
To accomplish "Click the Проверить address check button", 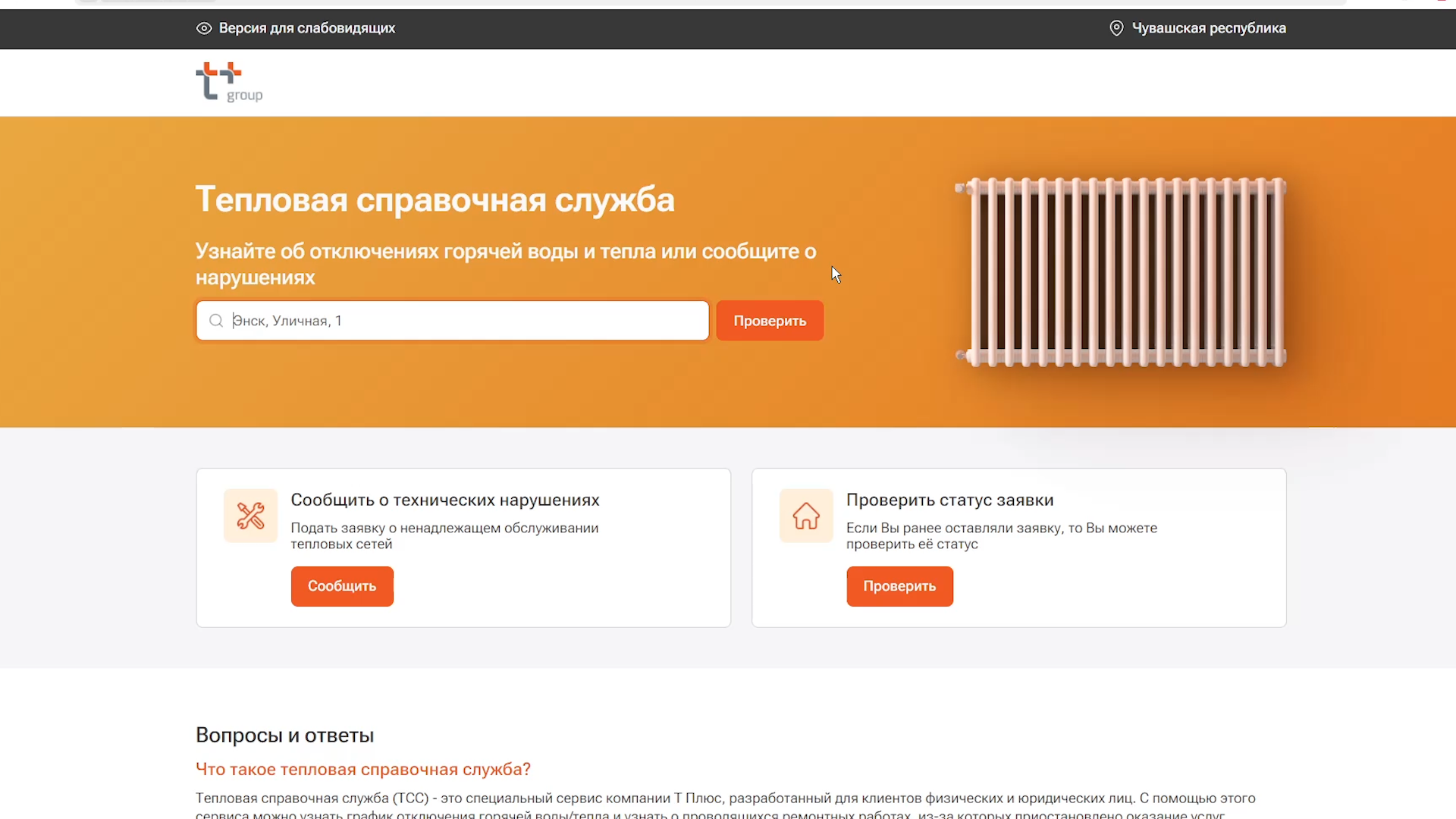I will [769, 320].
